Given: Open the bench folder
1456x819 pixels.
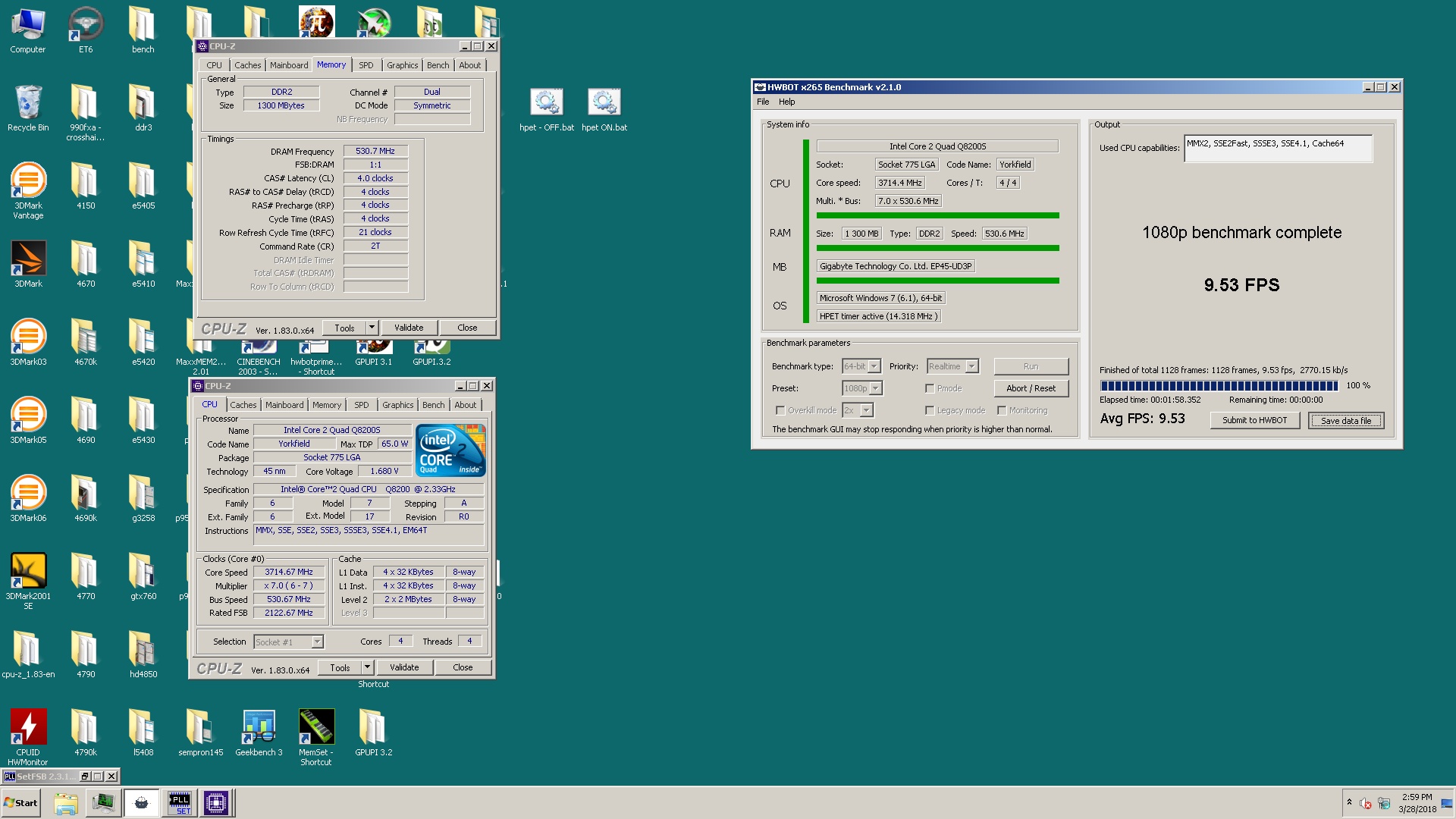Looking at the screenshot, I should coord(143,30).
